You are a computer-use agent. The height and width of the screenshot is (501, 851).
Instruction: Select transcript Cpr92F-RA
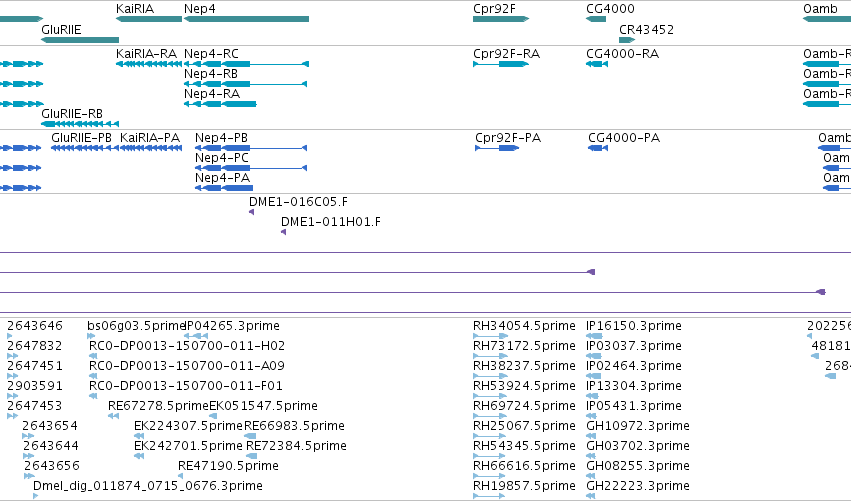point(501,64)
